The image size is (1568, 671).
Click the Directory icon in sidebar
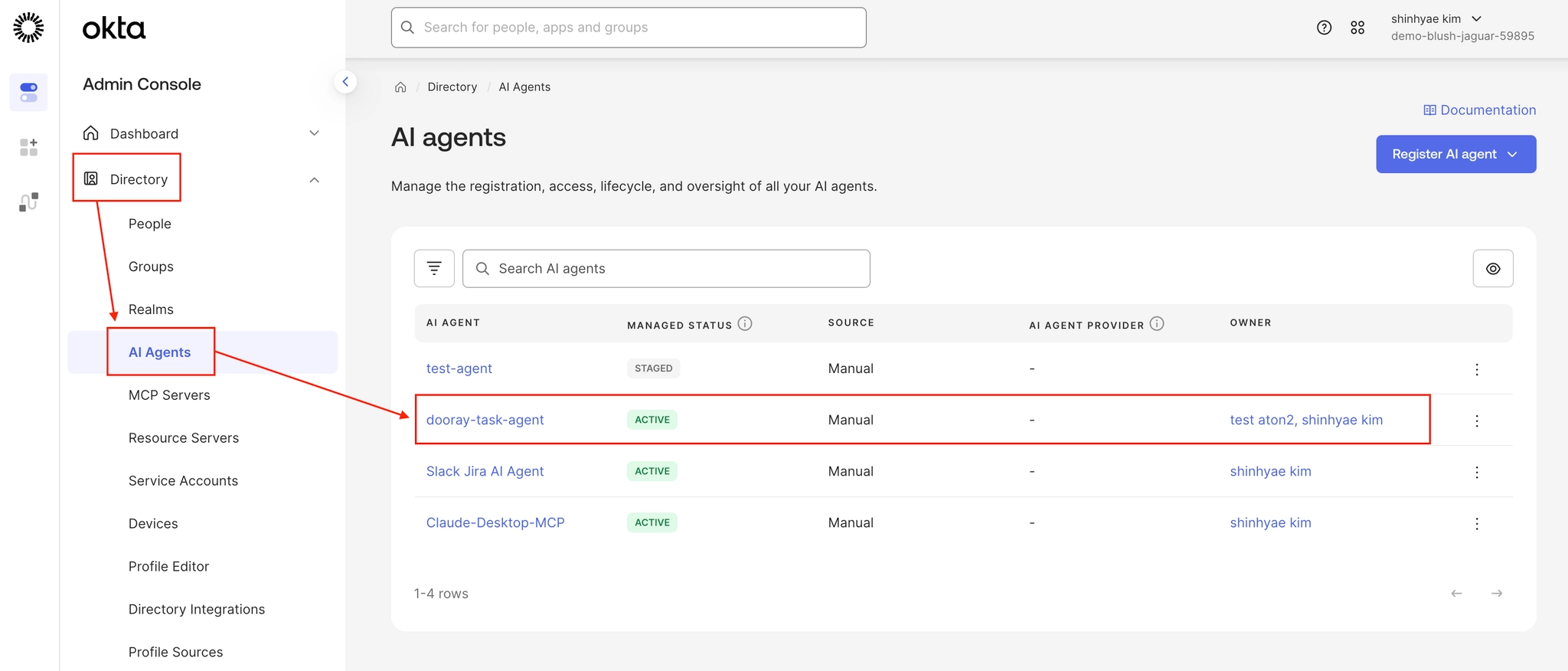[91, 179]
